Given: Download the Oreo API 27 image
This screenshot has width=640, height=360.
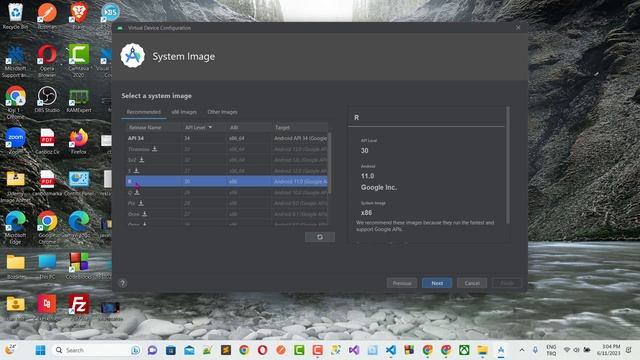Looking at the screenshot, I should tap(144, 214).
